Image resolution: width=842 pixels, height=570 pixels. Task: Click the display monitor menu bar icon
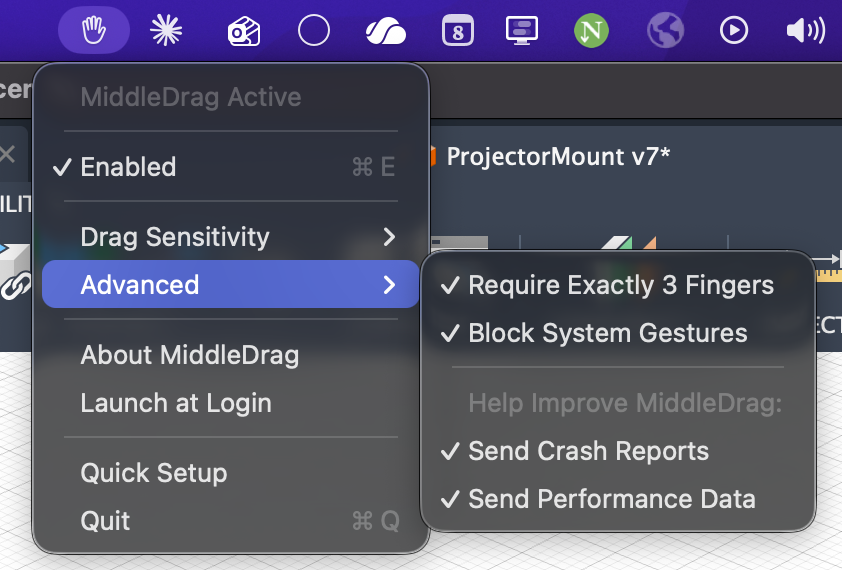521,31
